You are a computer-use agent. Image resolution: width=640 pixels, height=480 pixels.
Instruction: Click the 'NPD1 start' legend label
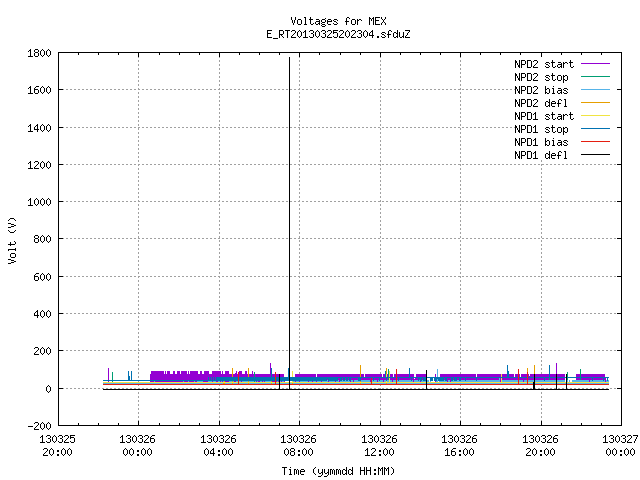pos(544,116)
